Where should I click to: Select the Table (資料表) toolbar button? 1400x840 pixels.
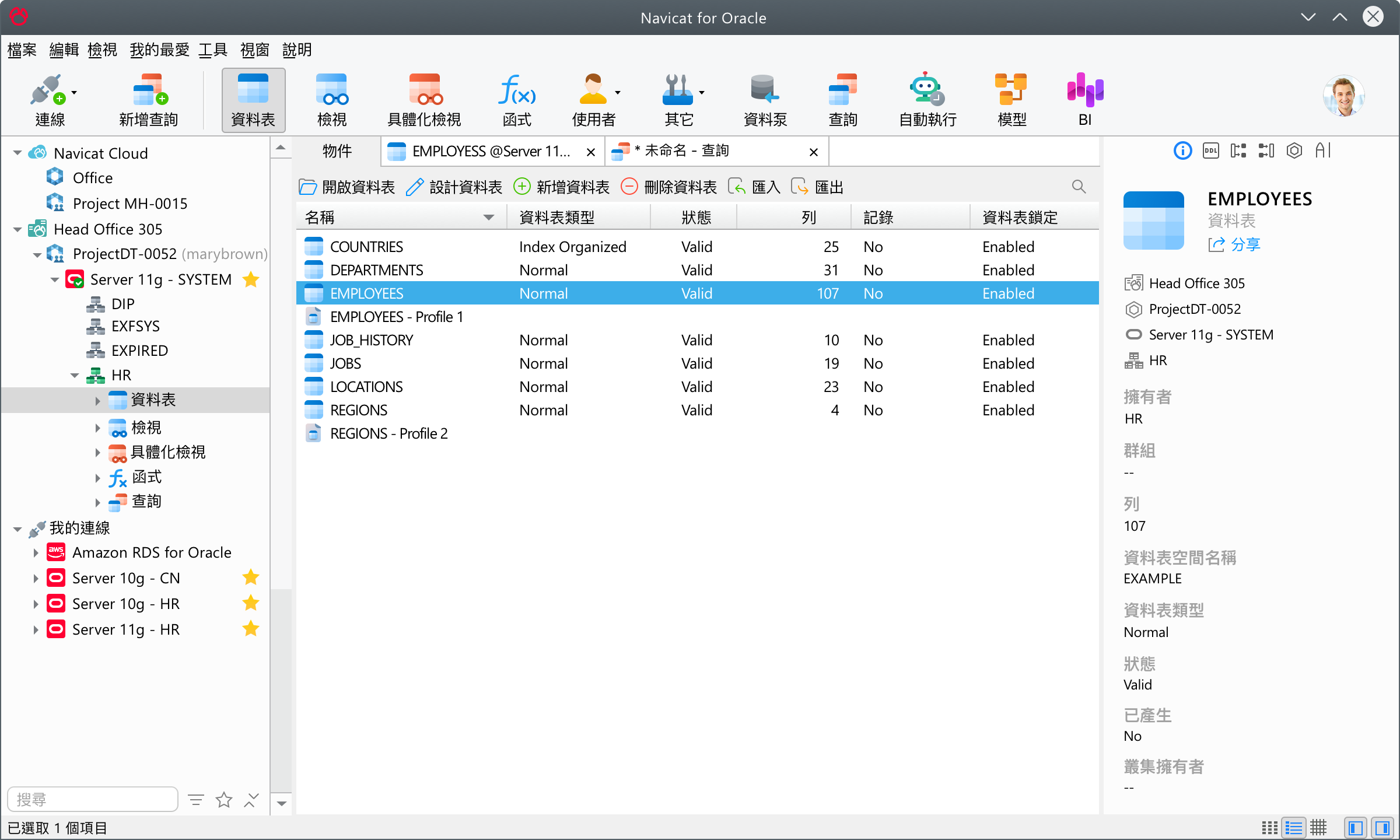tap(253, 100)
